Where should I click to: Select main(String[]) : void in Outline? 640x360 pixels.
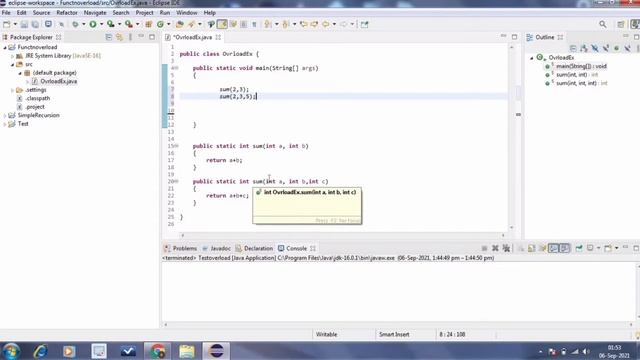[581, 66]
